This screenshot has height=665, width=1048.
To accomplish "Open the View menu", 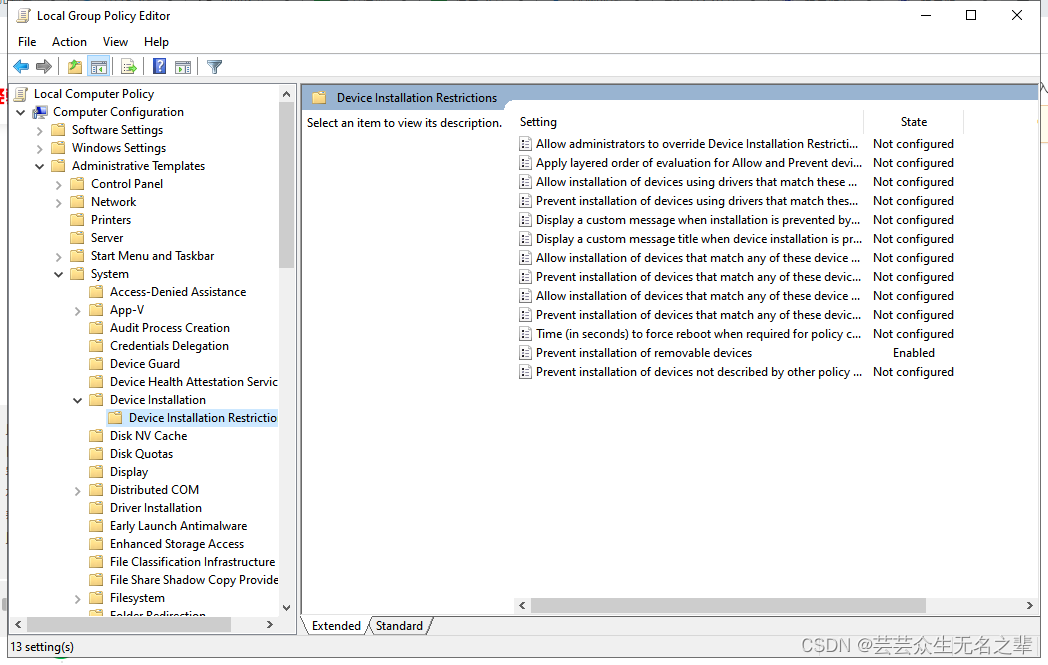I will (x=115, y=42).
